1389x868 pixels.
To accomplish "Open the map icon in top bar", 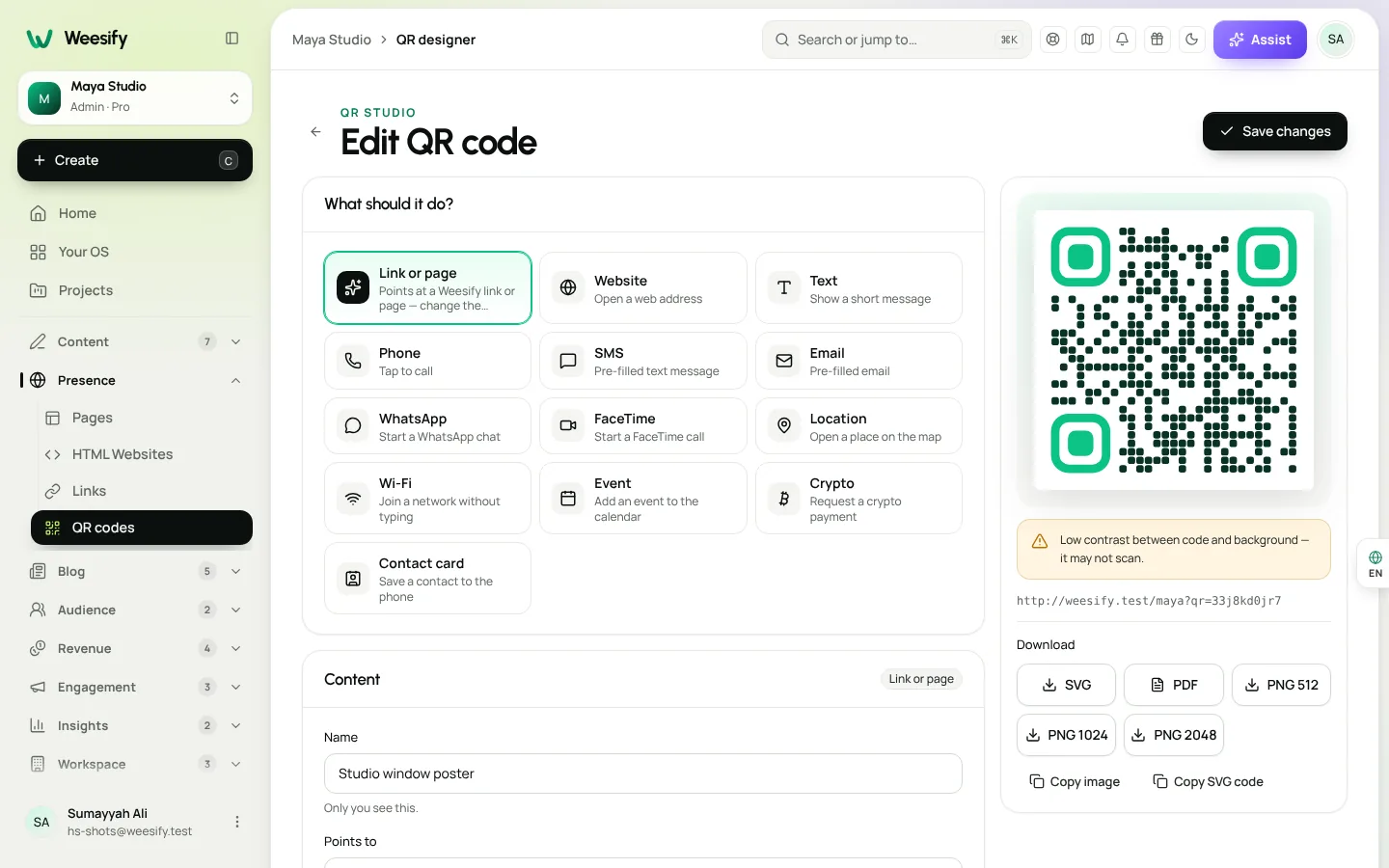I will (1088, 40).
